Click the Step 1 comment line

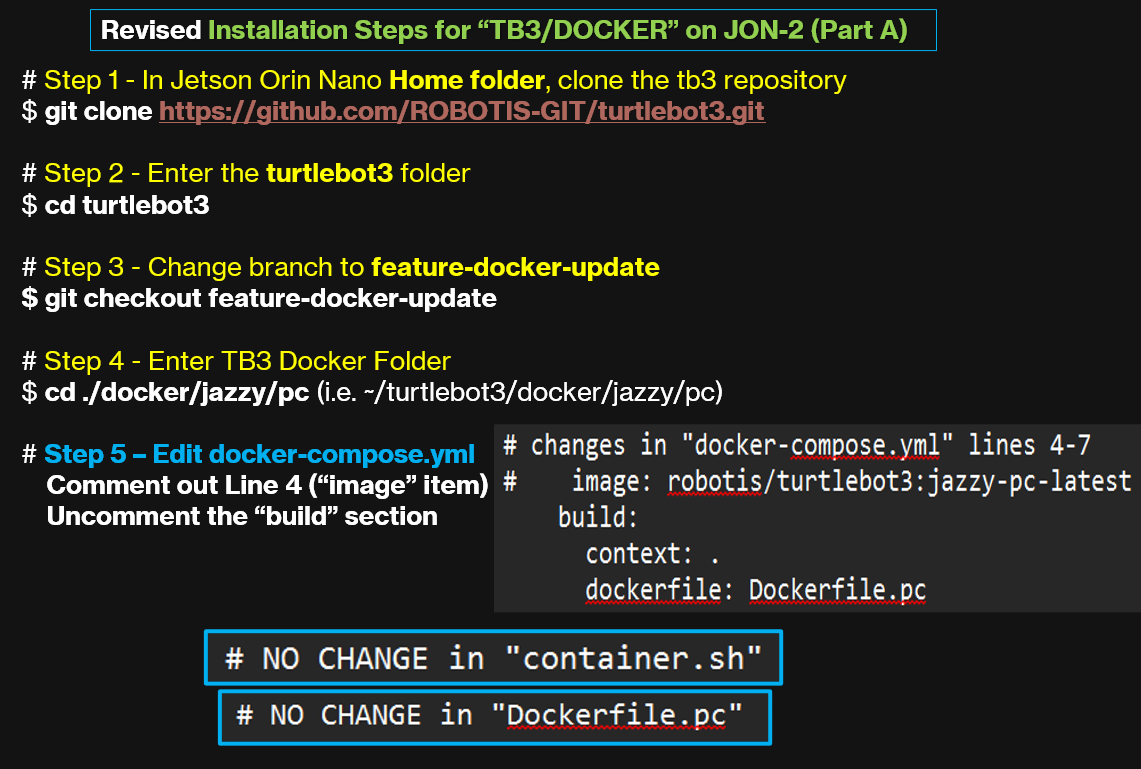pos(434,80)
